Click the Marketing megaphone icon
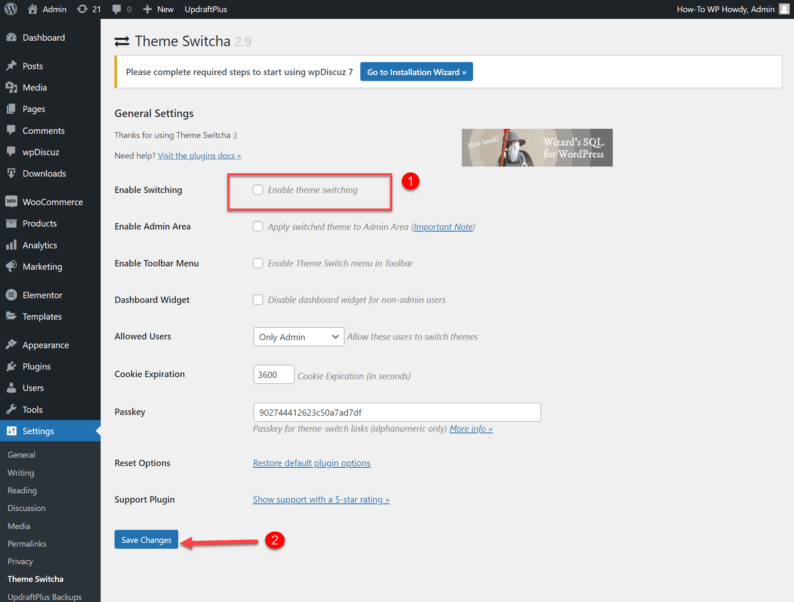This screenshot has width=794, height=602. [x=11, y=266]
